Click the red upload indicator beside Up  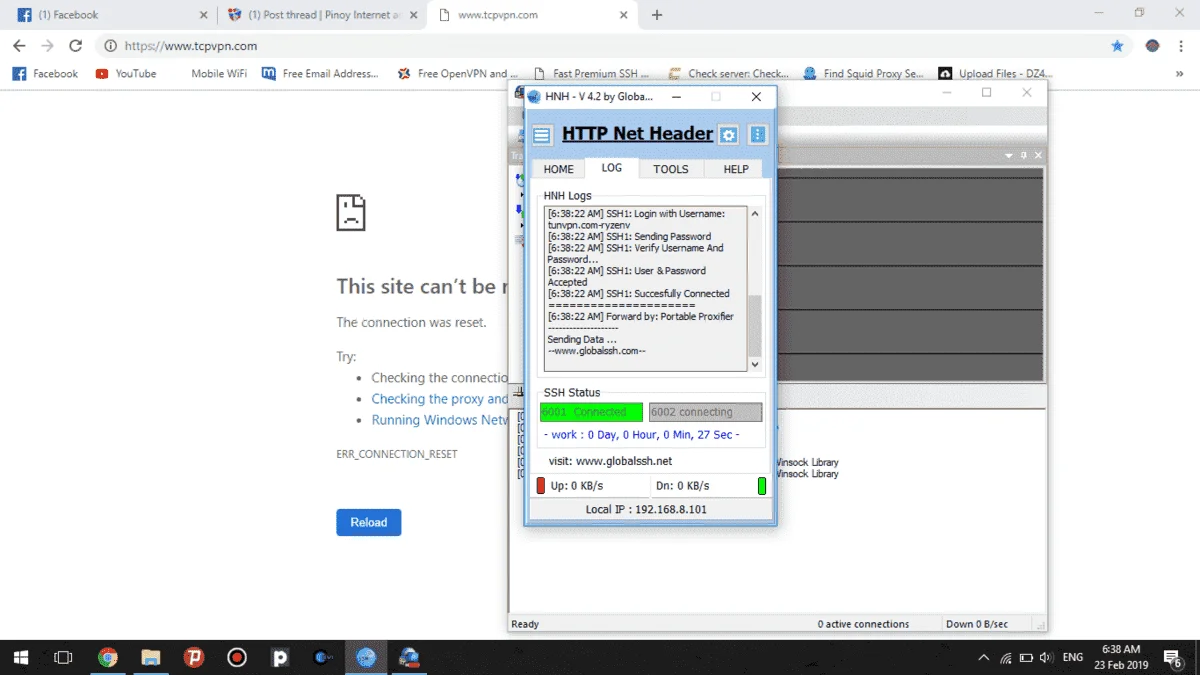pos(541,486)
